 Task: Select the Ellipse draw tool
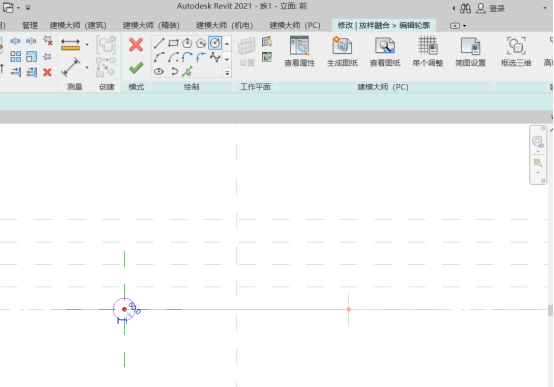point(159,71)
